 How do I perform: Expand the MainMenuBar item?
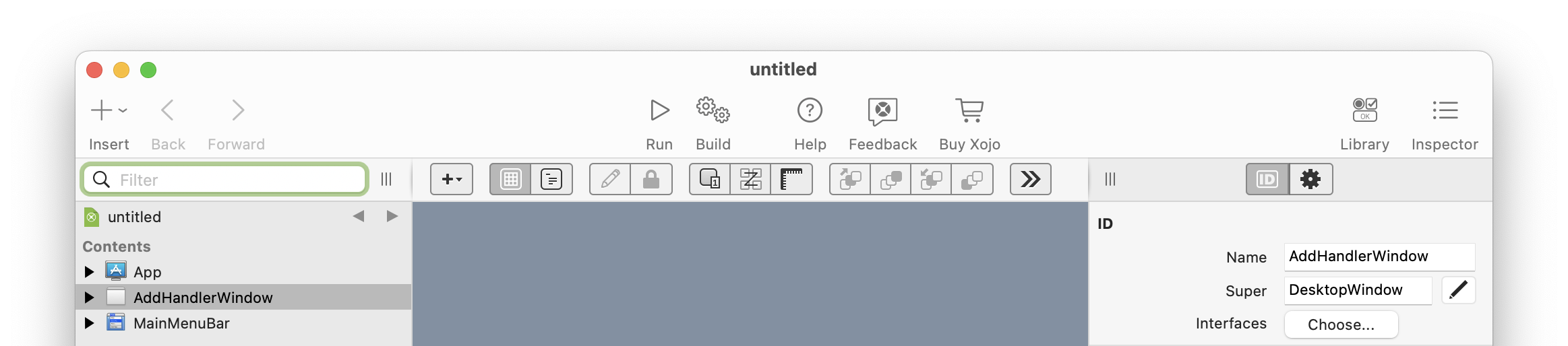(89, 323)
